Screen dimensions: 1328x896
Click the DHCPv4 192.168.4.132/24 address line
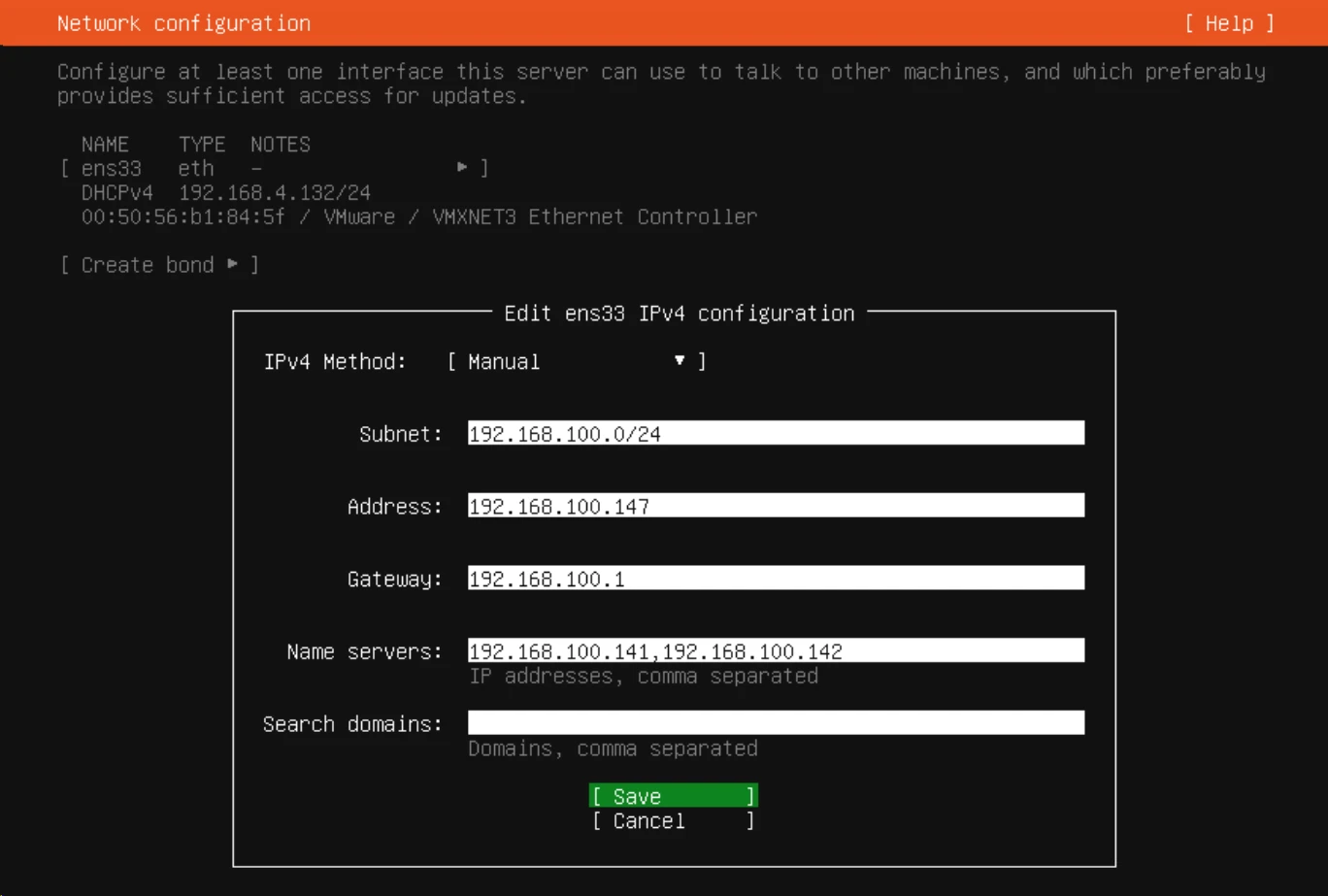pos(225,192)
